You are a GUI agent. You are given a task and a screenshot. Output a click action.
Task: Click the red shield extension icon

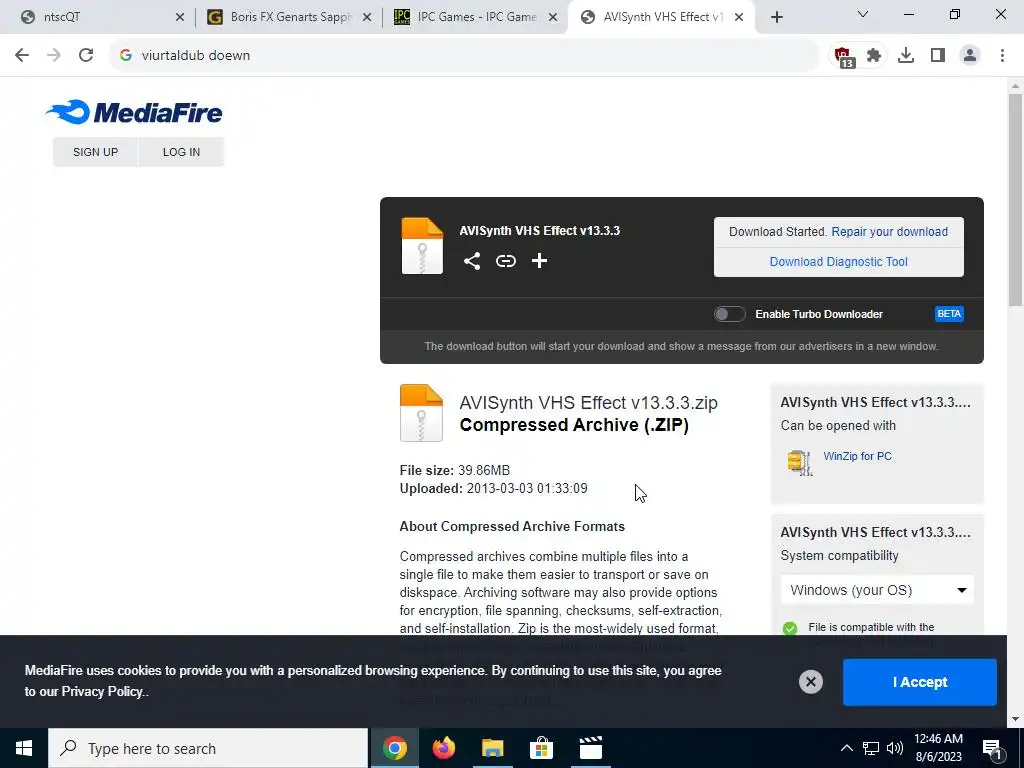tap(843, 56)
